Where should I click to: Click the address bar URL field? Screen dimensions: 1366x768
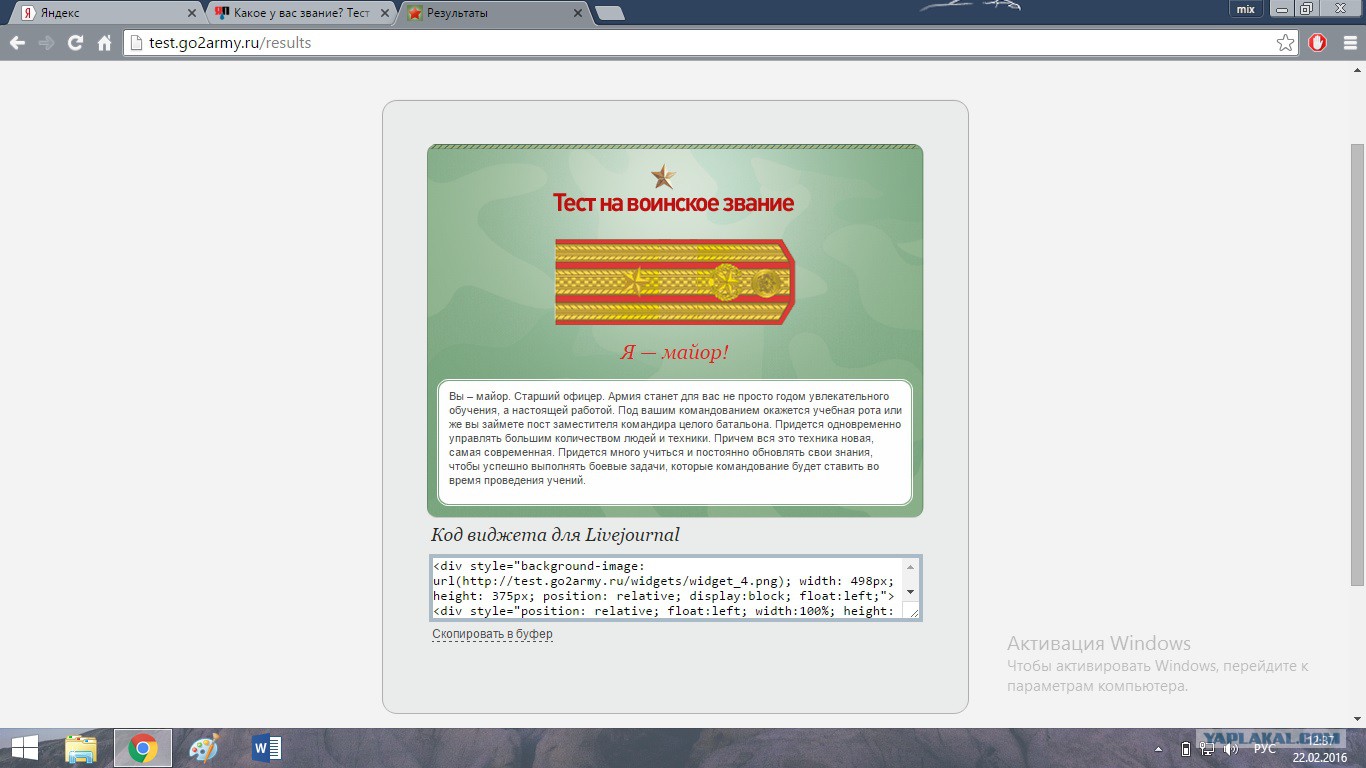click(x=700, y=43)
